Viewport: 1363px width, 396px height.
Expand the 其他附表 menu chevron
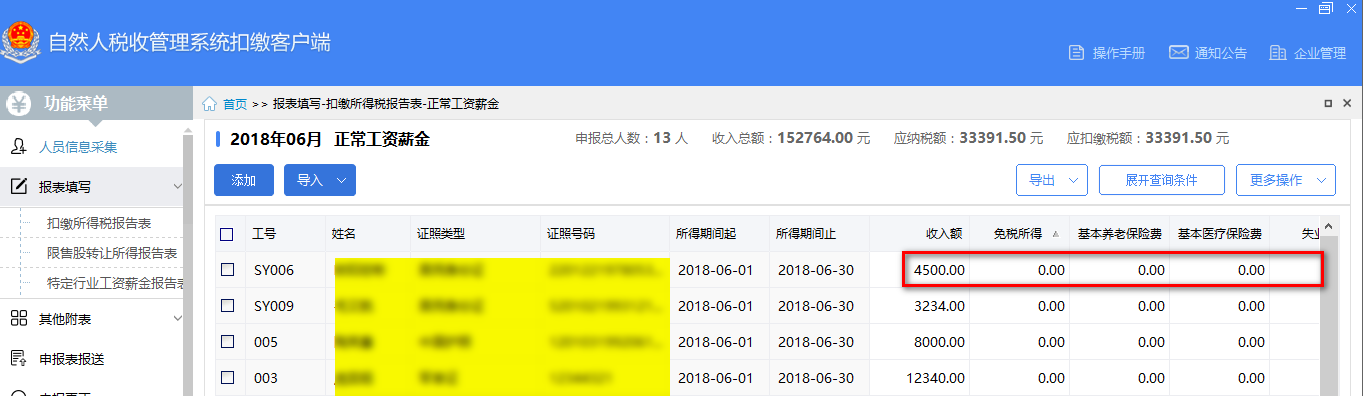coord(177,318)
